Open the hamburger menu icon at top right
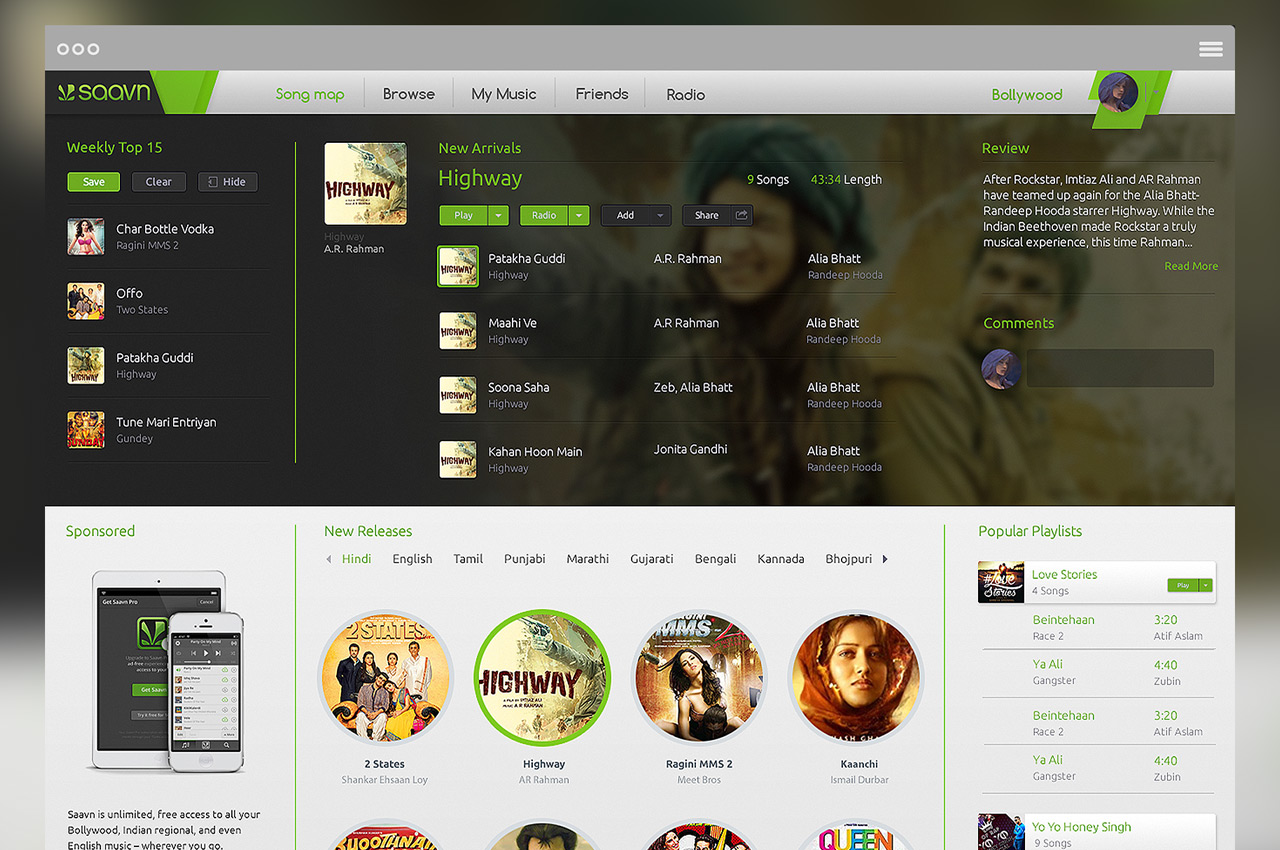The width and height of the screenshot is (1280, 850). [1210, 49]
